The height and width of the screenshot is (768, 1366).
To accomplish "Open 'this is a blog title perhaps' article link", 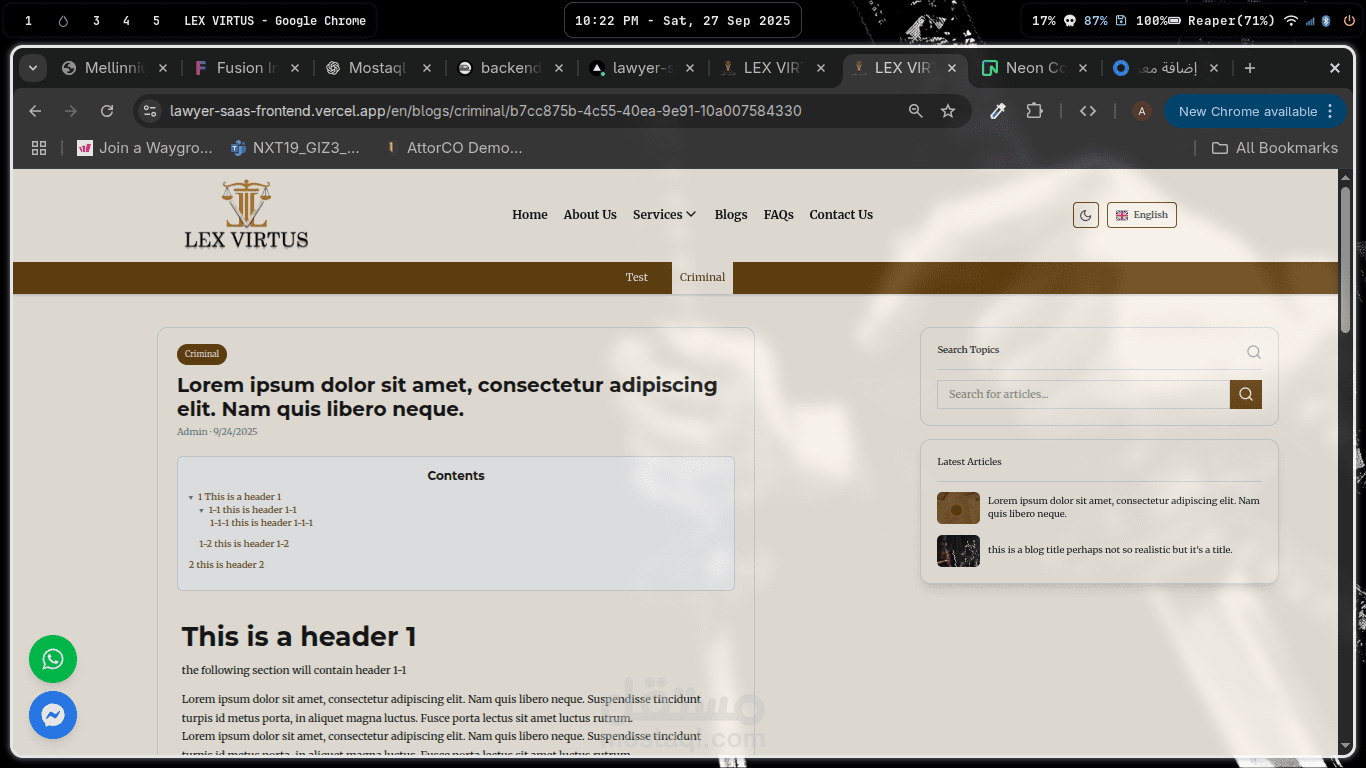I will (x=1110, y=550).
